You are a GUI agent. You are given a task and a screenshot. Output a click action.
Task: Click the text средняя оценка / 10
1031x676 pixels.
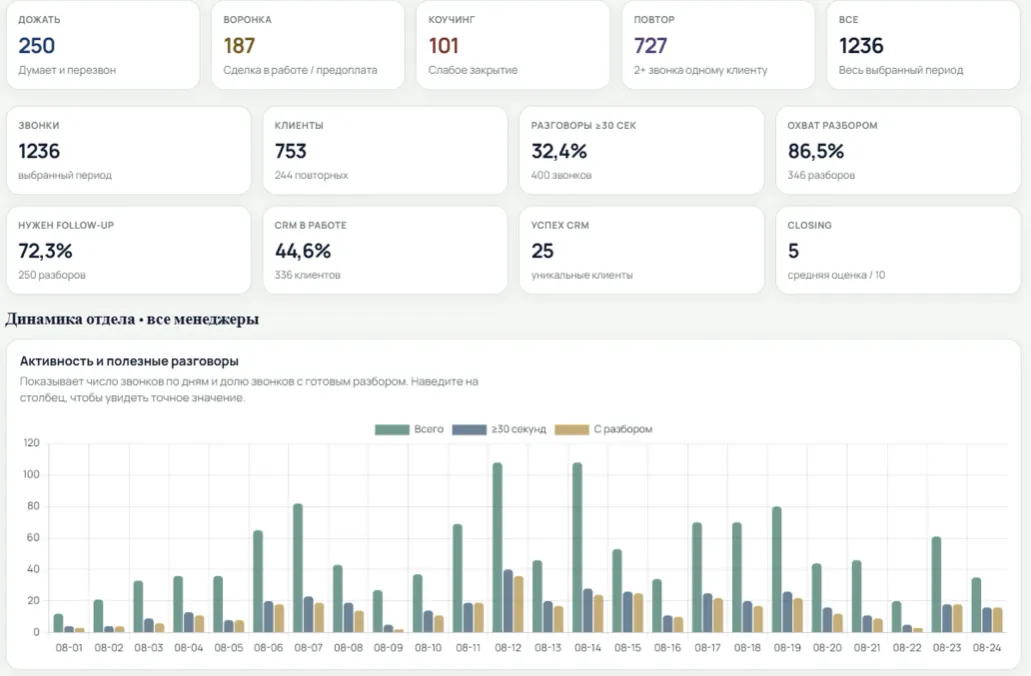pyautogui.click(x=836, y=275)
